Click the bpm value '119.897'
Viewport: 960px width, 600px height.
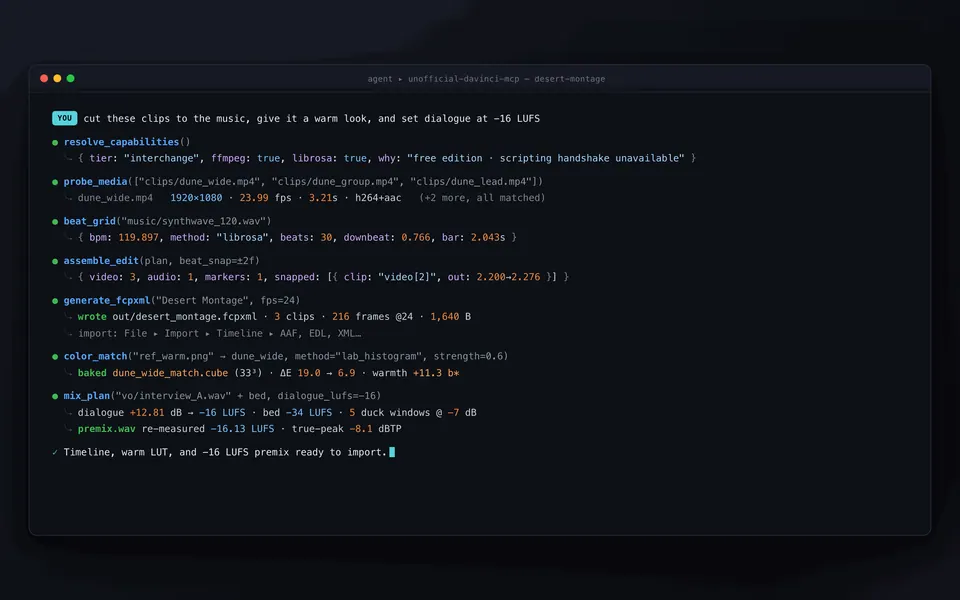pyautogui.click(x=138, y=238)
